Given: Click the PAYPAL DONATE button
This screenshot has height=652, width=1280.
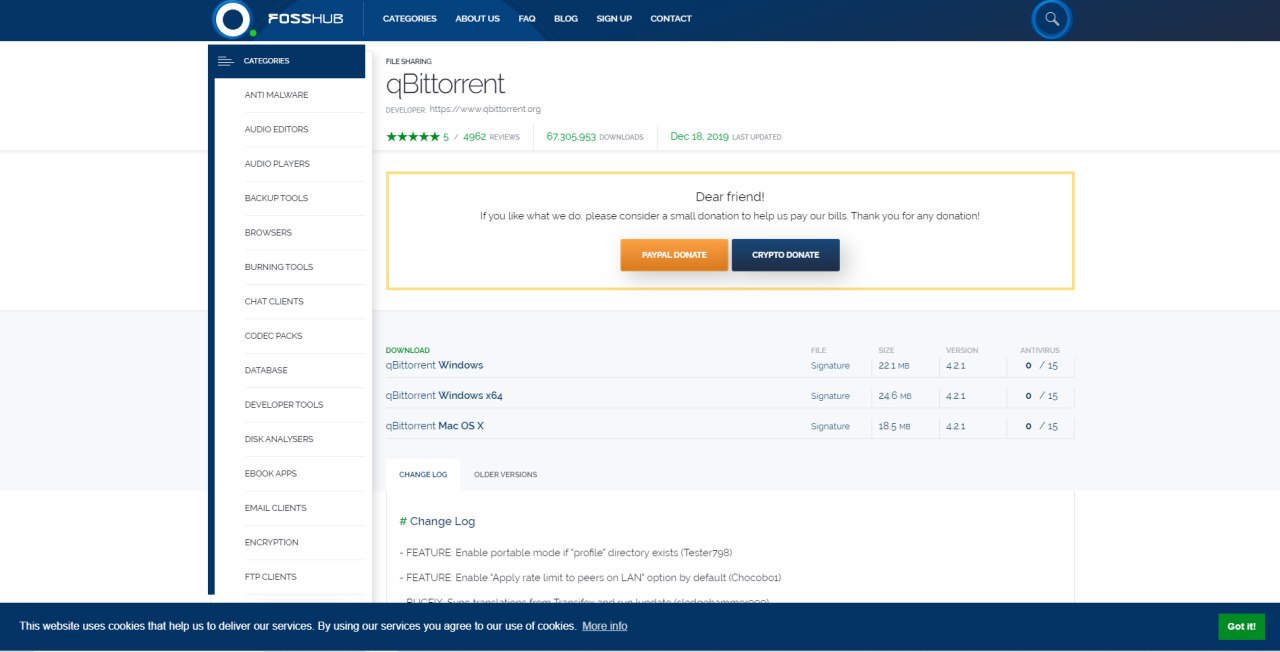Looking at the screenshot, I should click(674, 255).
